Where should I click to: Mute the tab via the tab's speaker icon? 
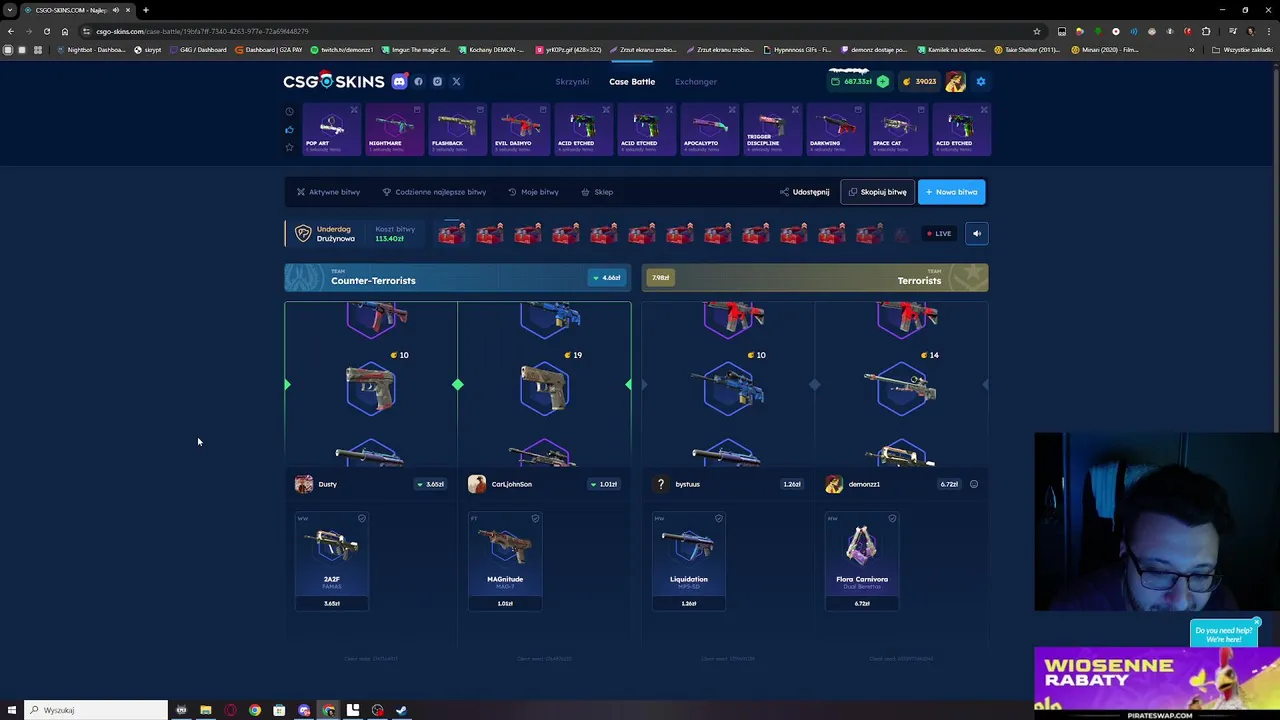116,10
